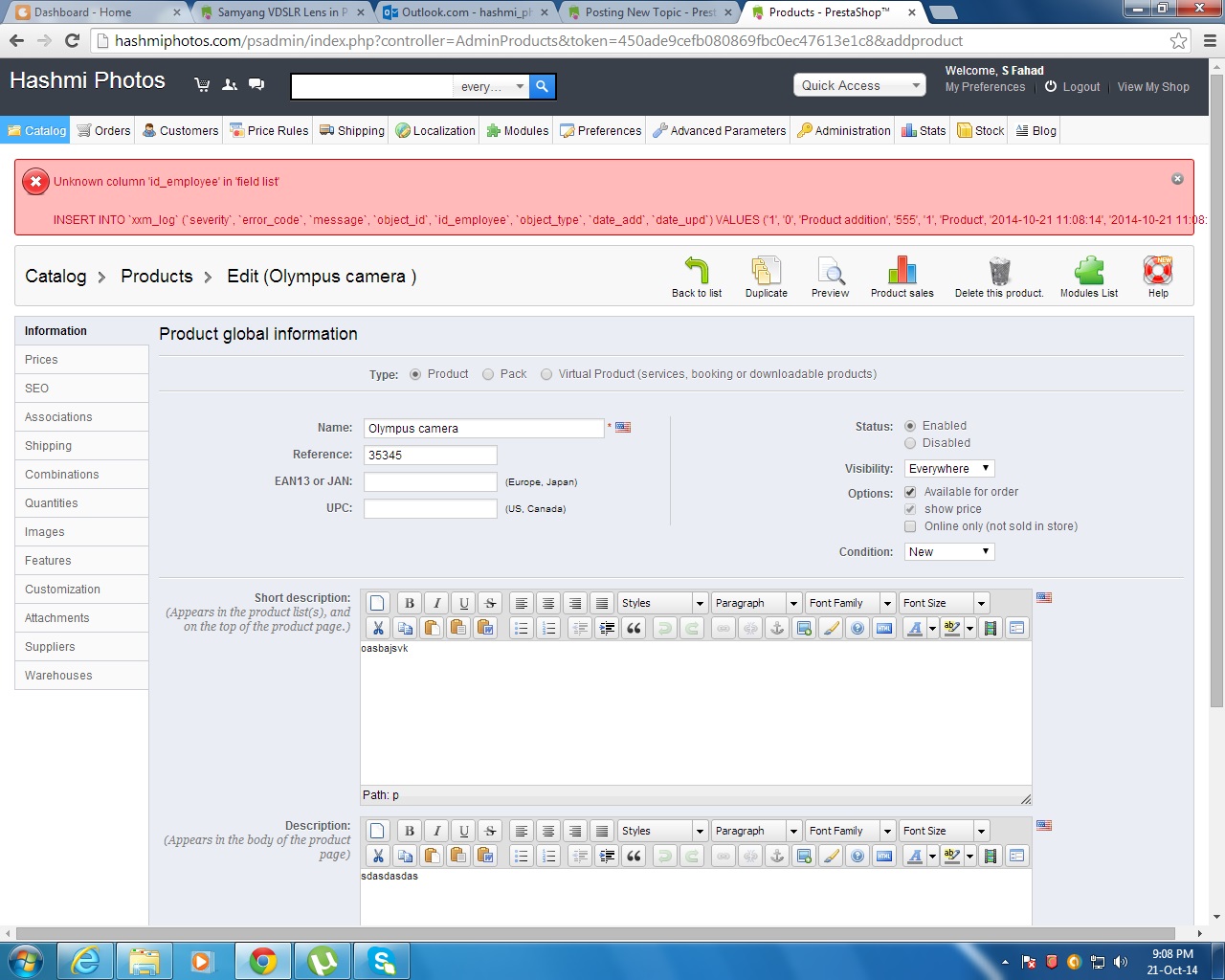The height and width of the screenshot is (980, 1225).
Task: Dismiss the red error message
Action: point(1177,179)
